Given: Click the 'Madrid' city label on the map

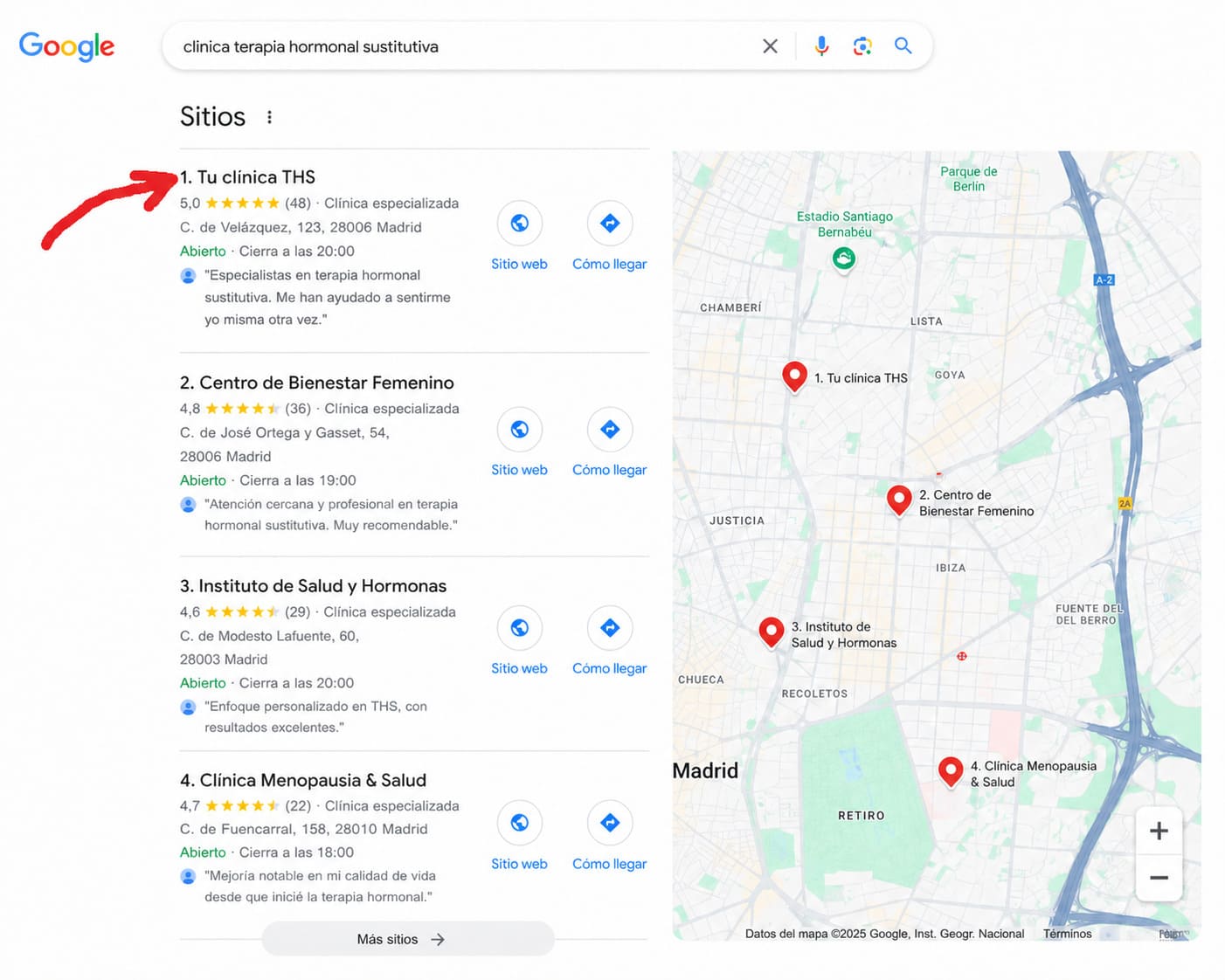Looking at the screenshot, I should click(x=705, y=770).
